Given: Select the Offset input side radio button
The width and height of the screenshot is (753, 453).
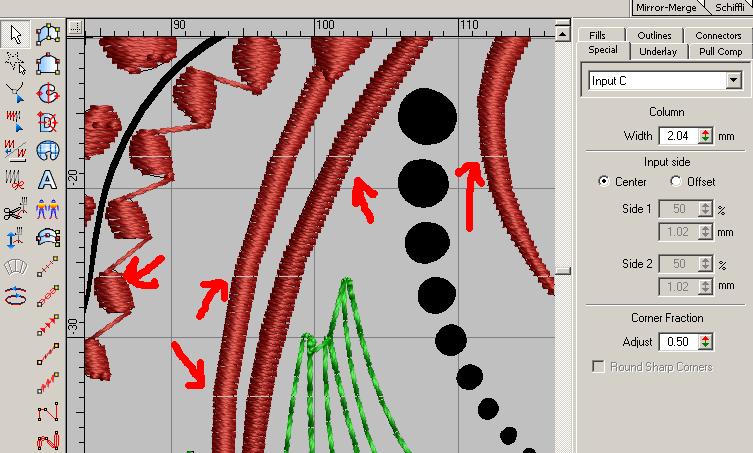Looking at the screenshot, I should point(675,181).
